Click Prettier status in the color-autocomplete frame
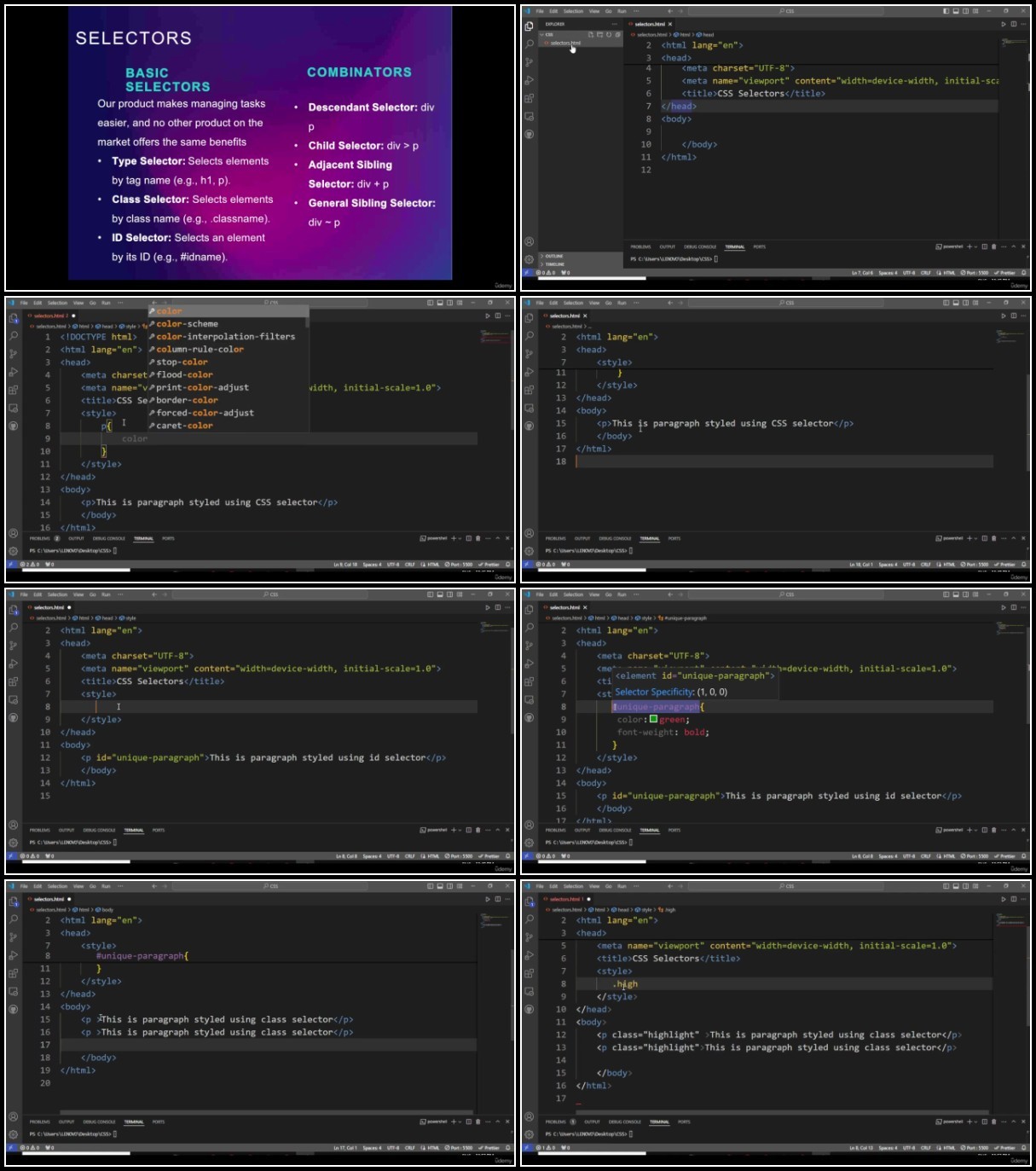The height and width of the screenshot is (1171, 1036). (x=489, y=565)
